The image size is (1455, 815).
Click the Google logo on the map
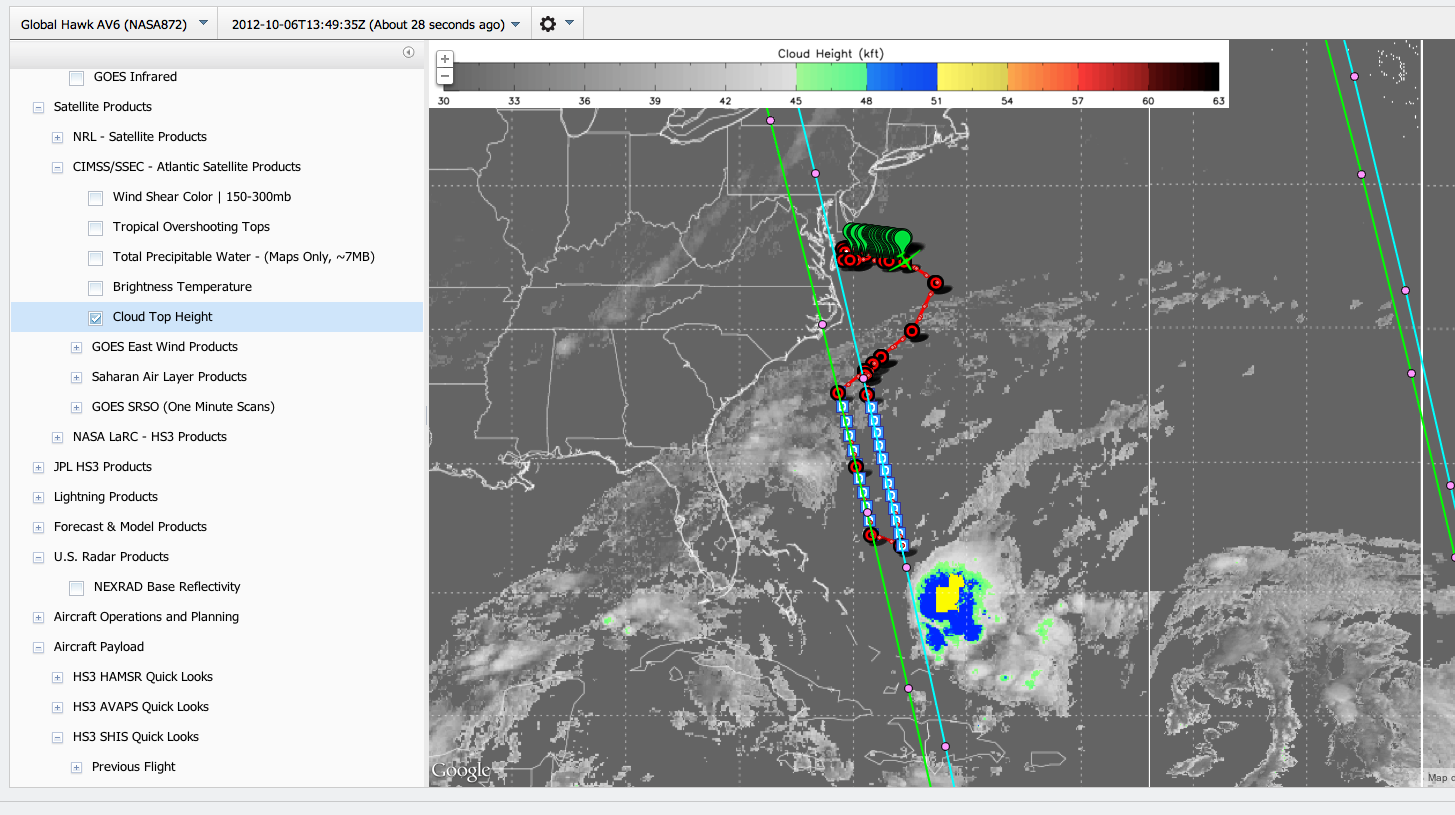461,770
